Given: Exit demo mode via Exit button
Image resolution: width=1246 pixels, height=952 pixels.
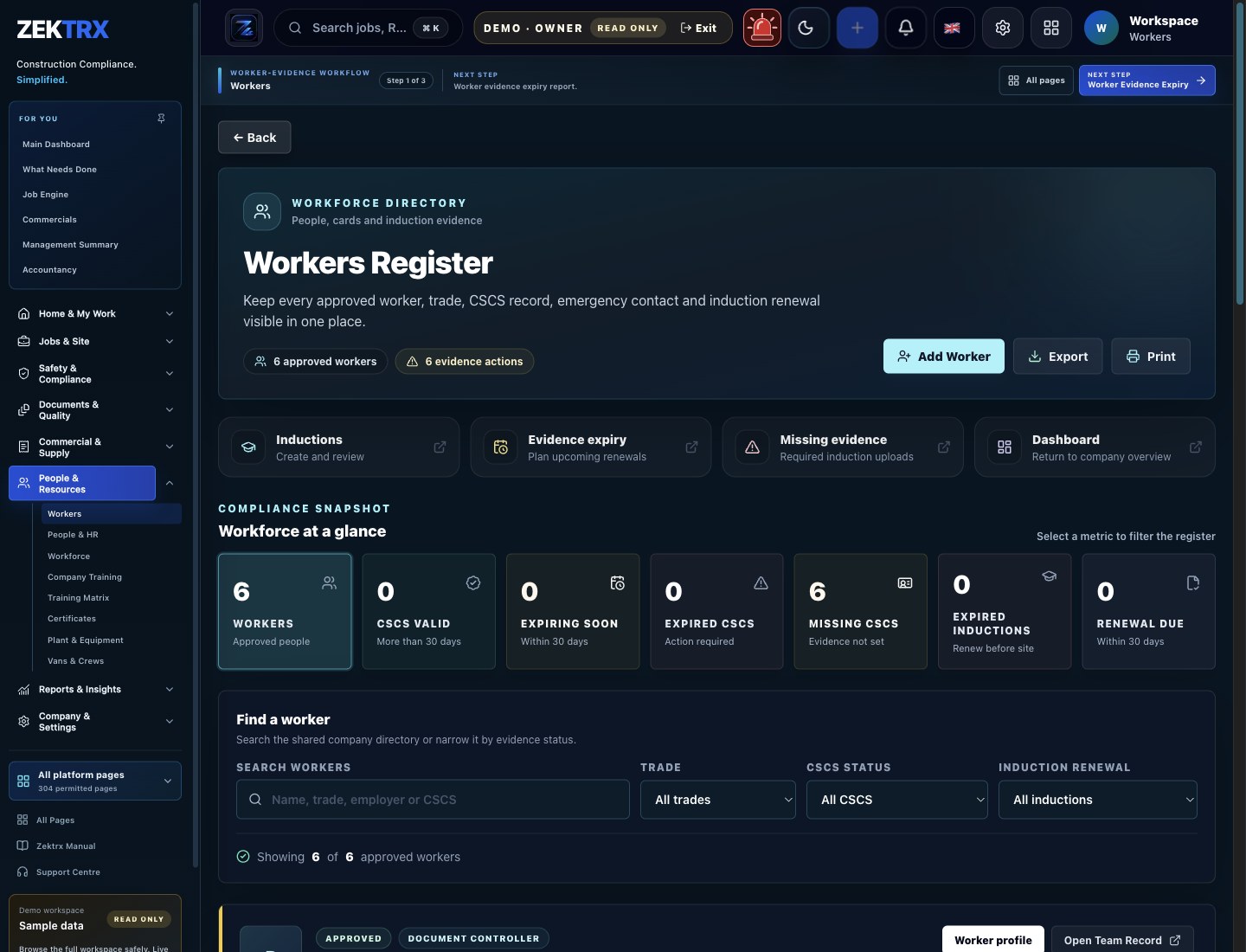Looking at the screenshot, I should point(699,28).
